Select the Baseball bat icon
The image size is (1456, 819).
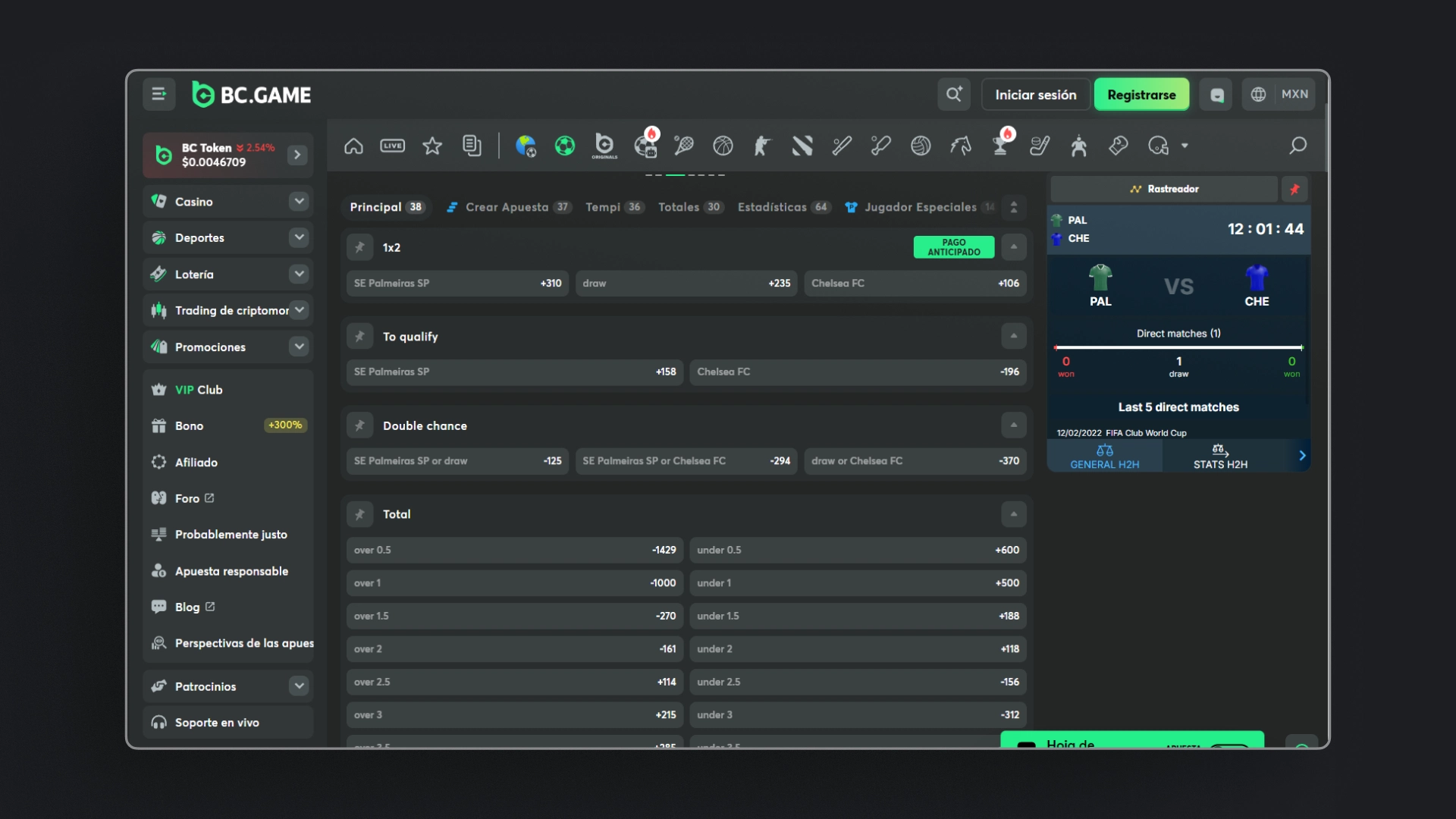pyautogui.click(x=842, y=146)
